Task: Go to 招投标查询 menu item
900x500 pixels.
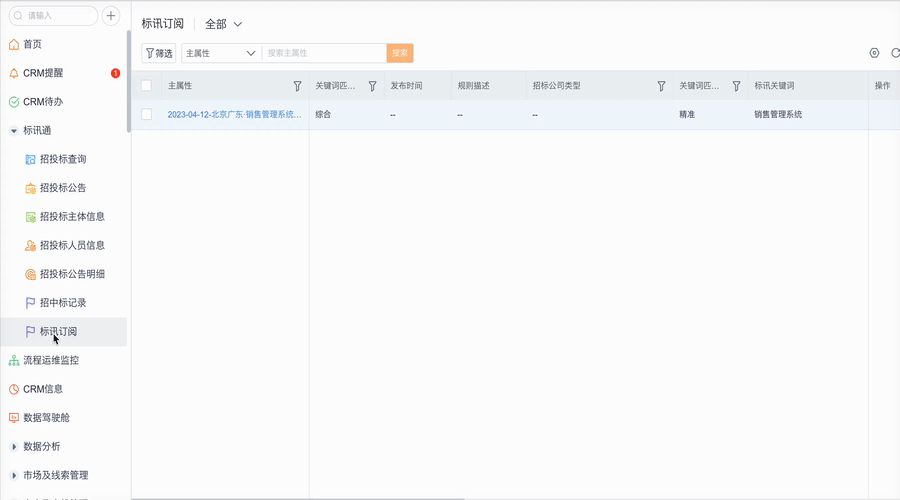Action: [63, 159]
